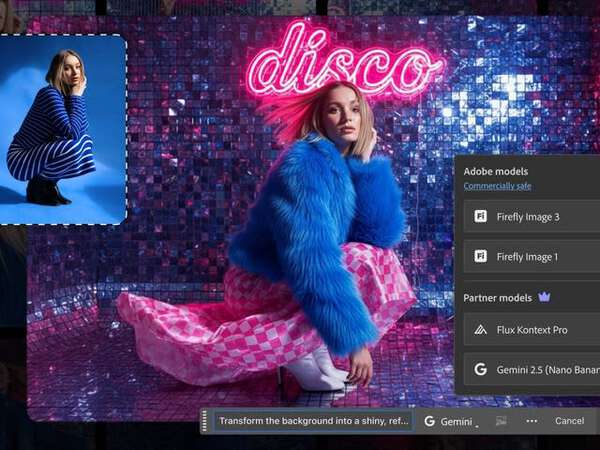600x450 pixels.
Task: Click the drag handle grip on the taskbar
Action: point(206,421)
